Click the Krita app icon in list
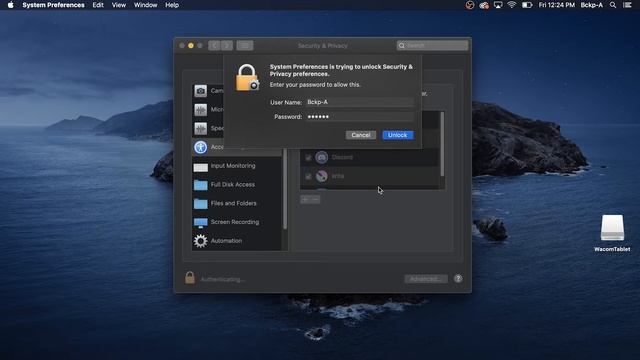This screenshot has width=640, height=360. pyautogui.click(x=322, y=176)
